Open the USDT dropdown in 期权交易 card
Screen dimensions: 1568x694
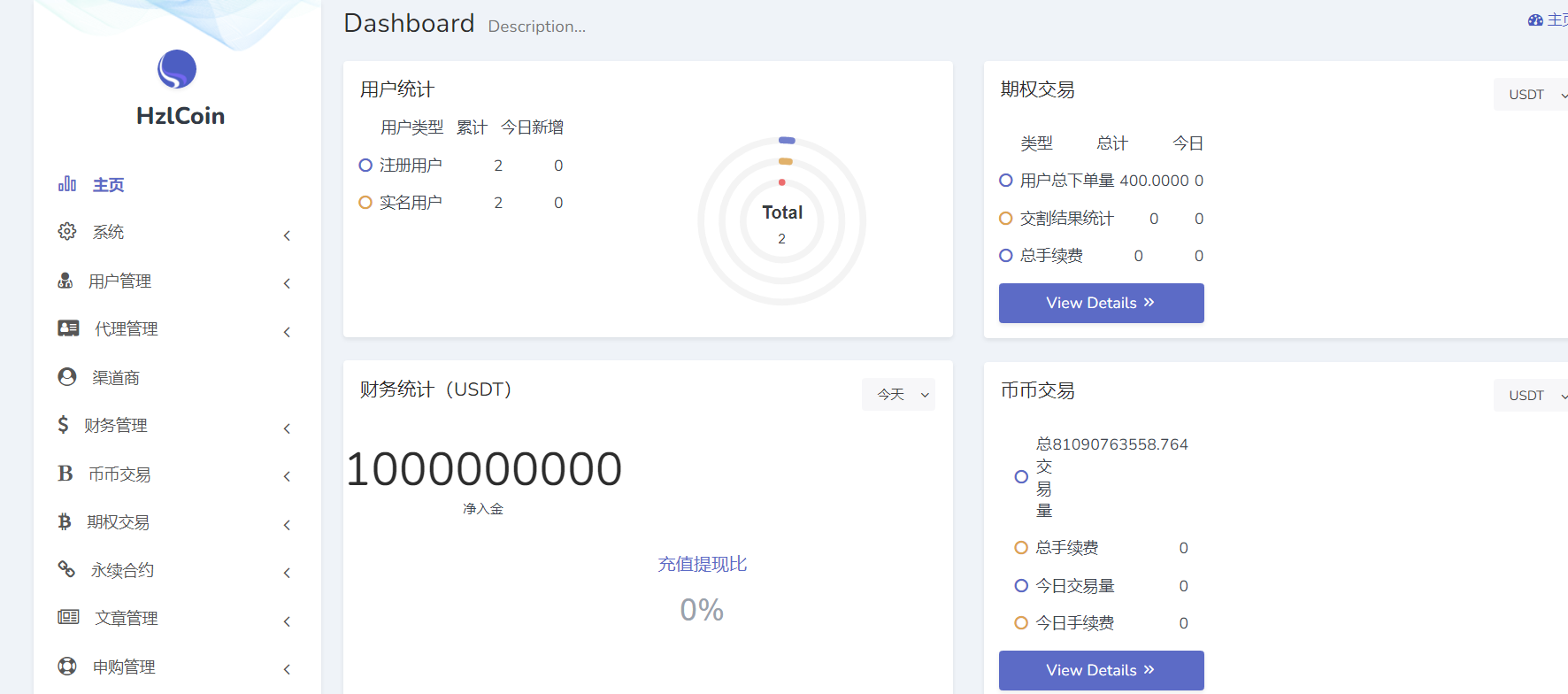point(1531,94)
